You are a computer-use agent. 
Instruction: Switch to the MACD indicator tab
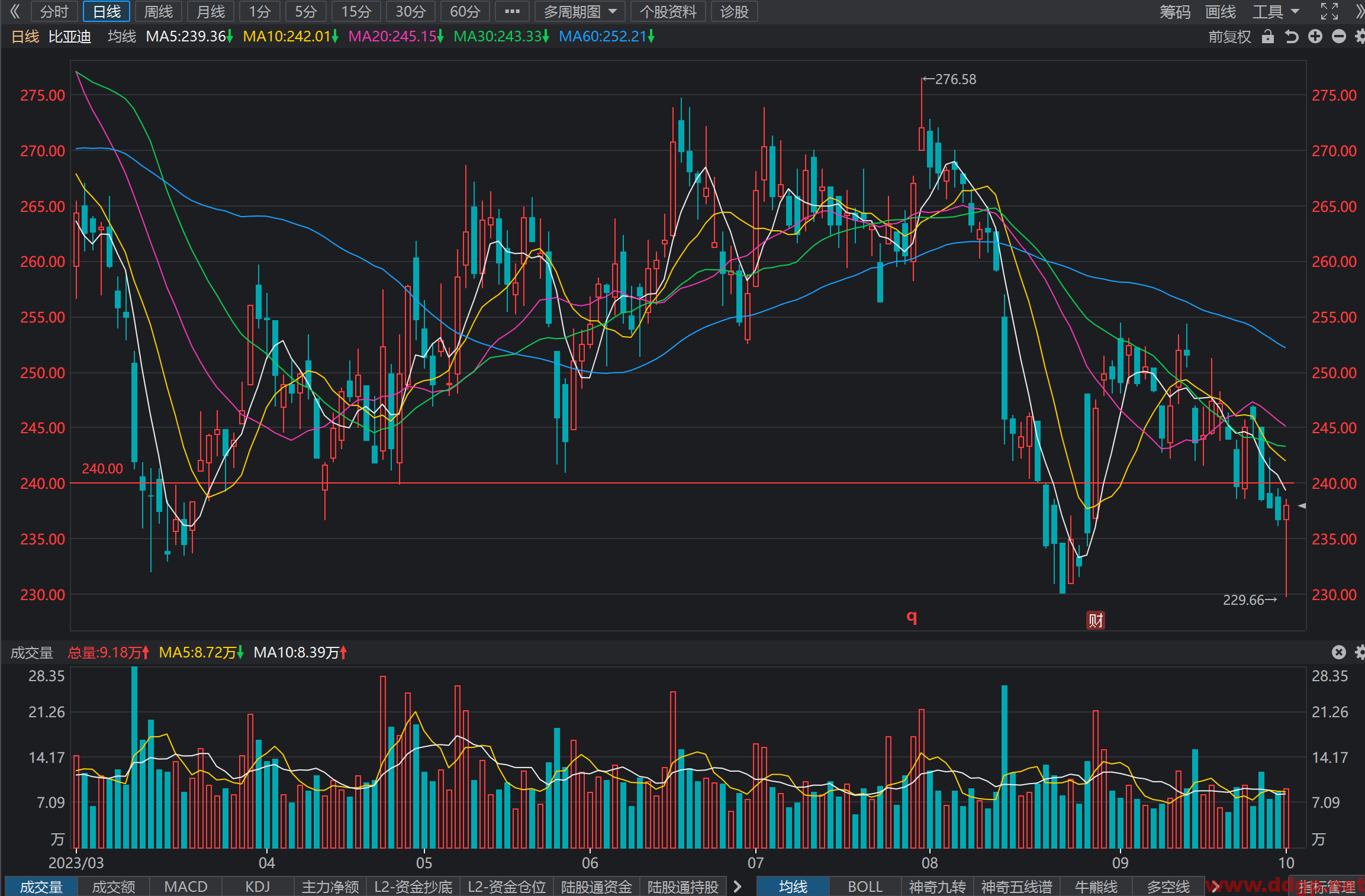tap(185, 887)
